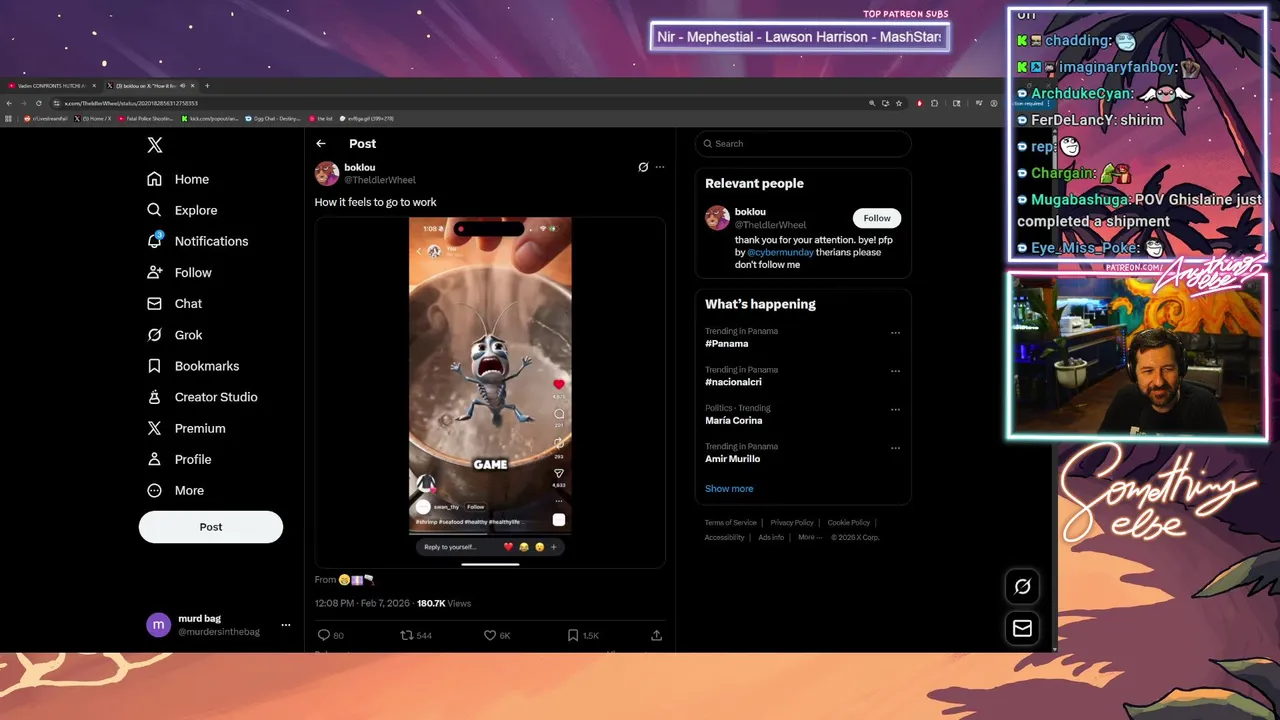The width and height of the screenshot is (1280, 720).
Task: Open a new browser tab
Action: pyautogui.click(x=207, y=86)
